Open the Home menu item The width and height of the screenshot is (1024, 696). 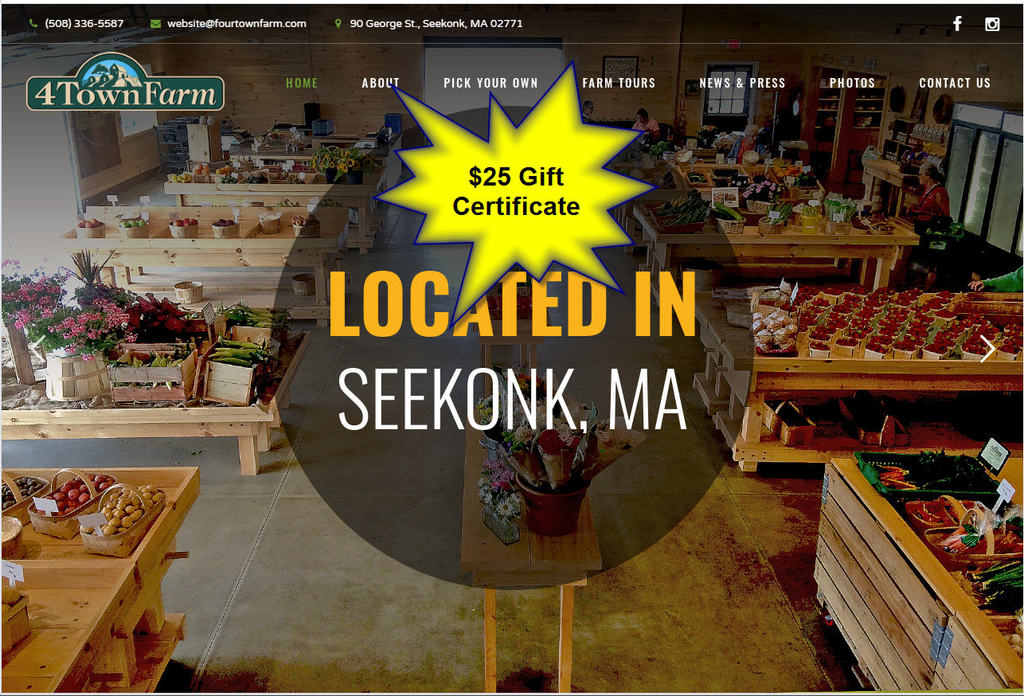click(x=302, y=83)
